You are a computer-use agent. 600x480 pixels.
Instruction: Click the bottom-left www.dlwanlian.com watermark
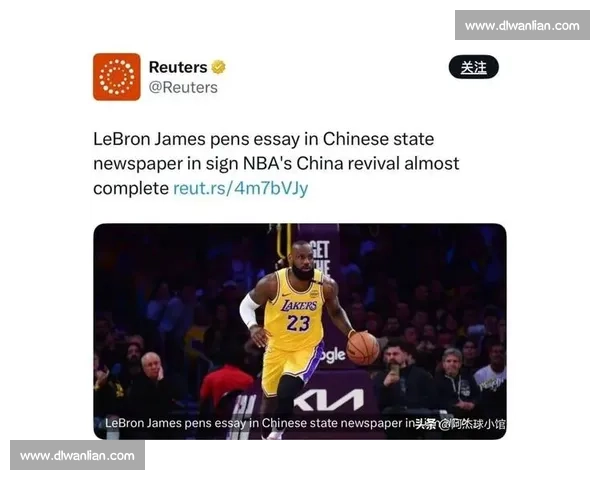[x=77, y=455]
